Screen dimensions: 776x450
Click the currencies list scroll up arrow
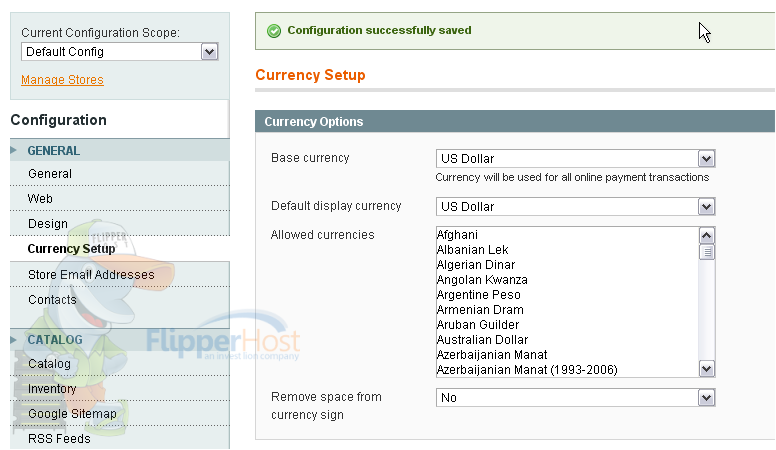[707, 236]
